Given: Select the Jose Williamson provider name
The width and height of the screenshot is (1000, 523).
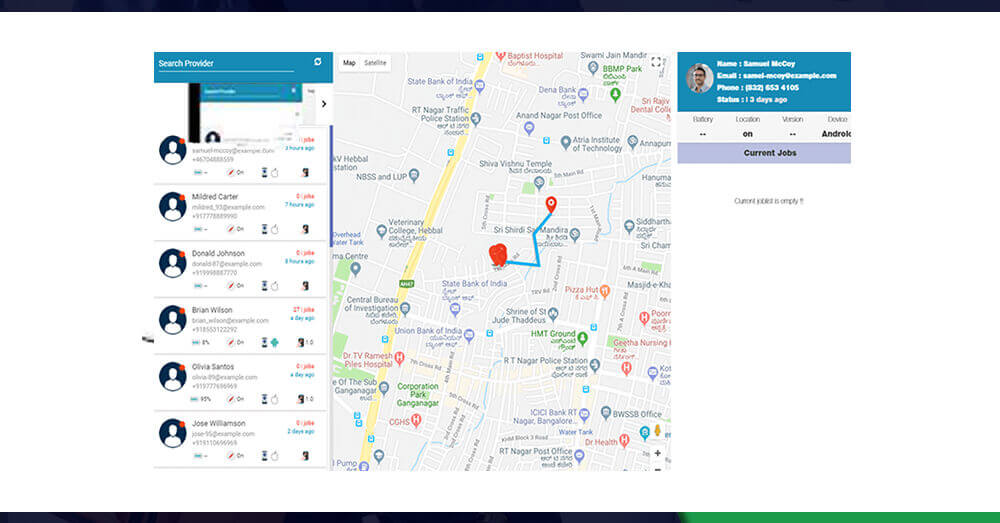Looking at the screenshot, I should [x=219, y=424].
